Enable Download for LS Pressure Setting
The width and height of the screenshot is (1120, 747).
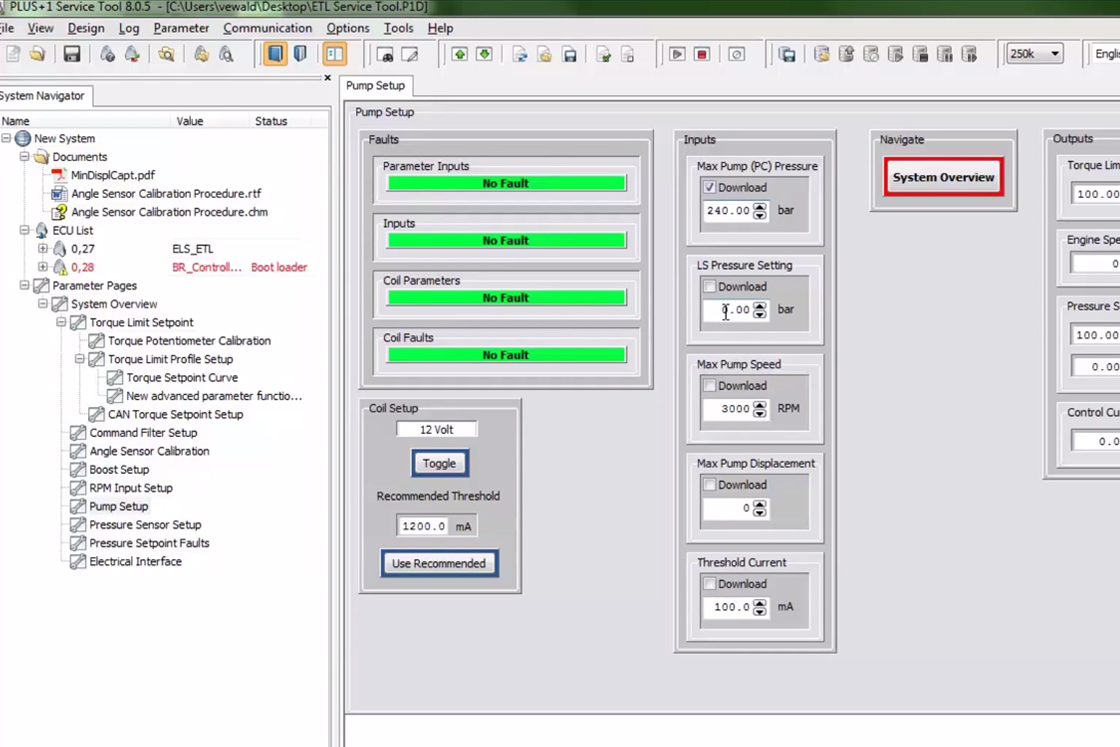pyautogui.click(x=709, y=287)
